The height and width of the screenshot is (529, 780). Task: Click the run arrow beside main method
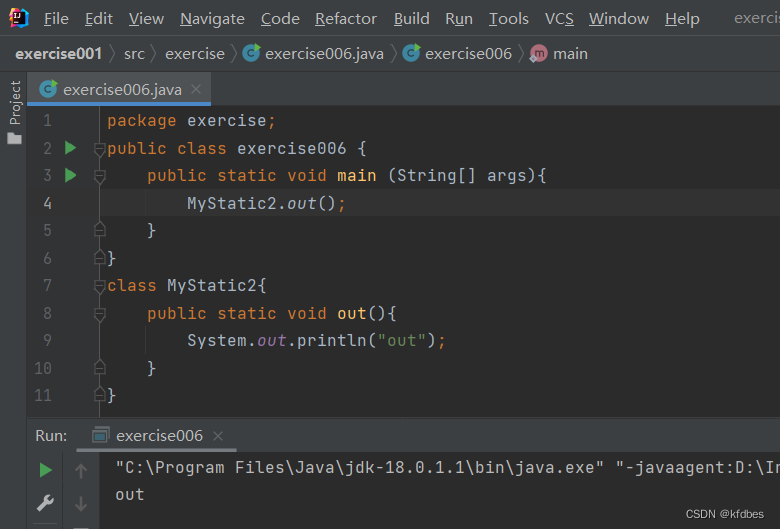pyautogui.click(x=70, y=175)
